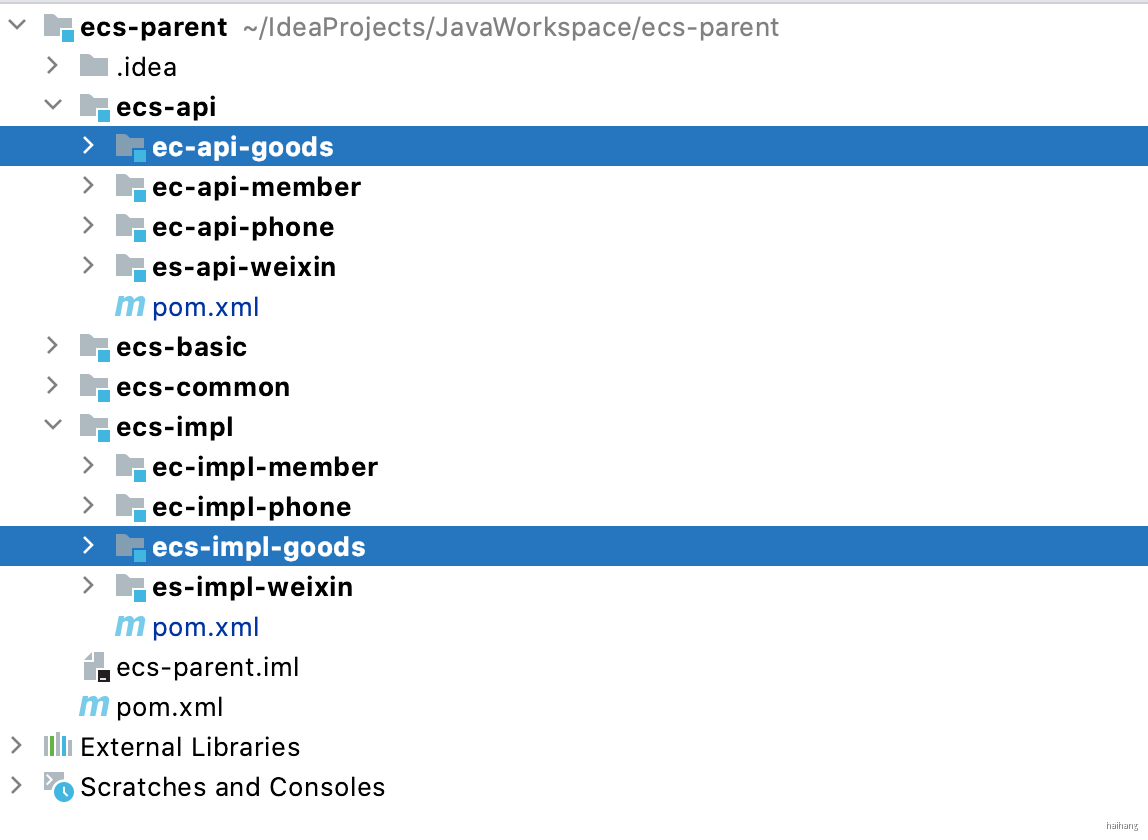
Task: Collapse the ecs-api module node
Action: 53,107
